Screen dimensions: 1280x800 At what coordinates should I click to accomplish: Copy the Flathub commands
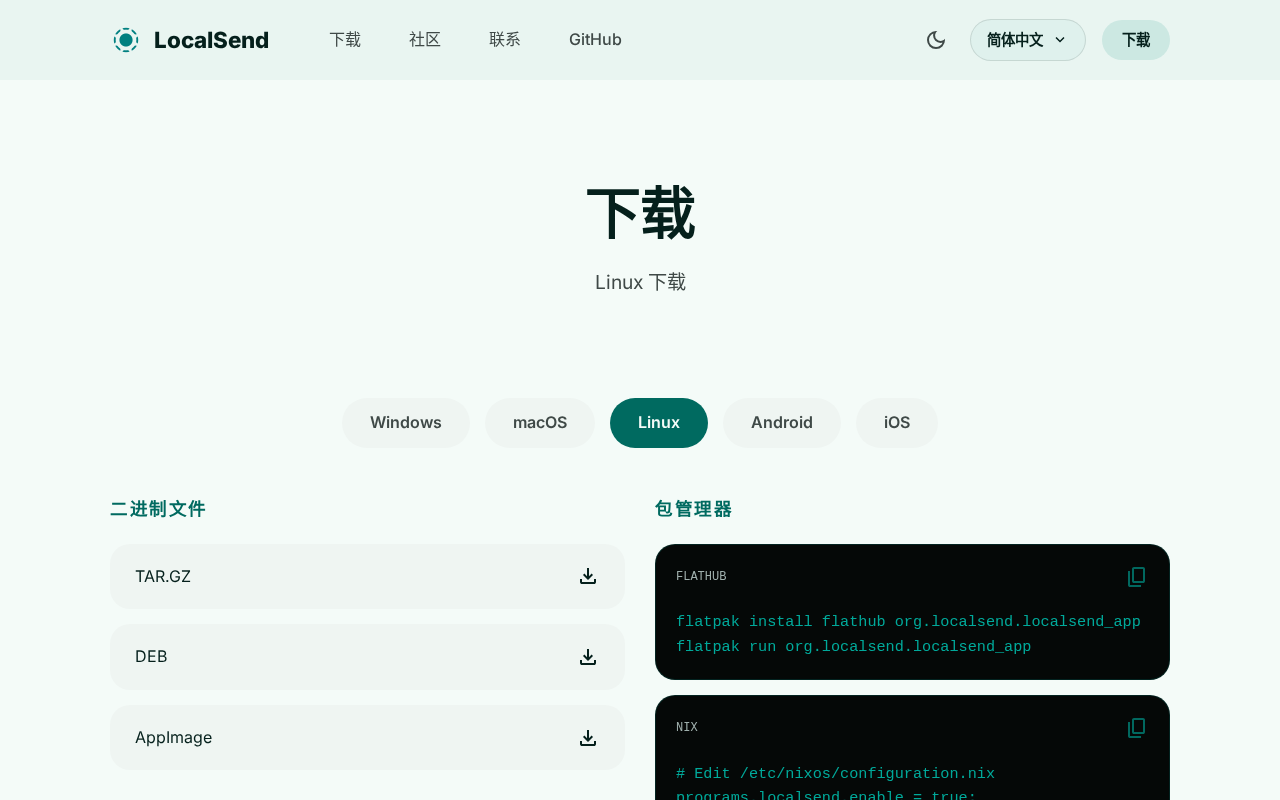point(1137,577)
